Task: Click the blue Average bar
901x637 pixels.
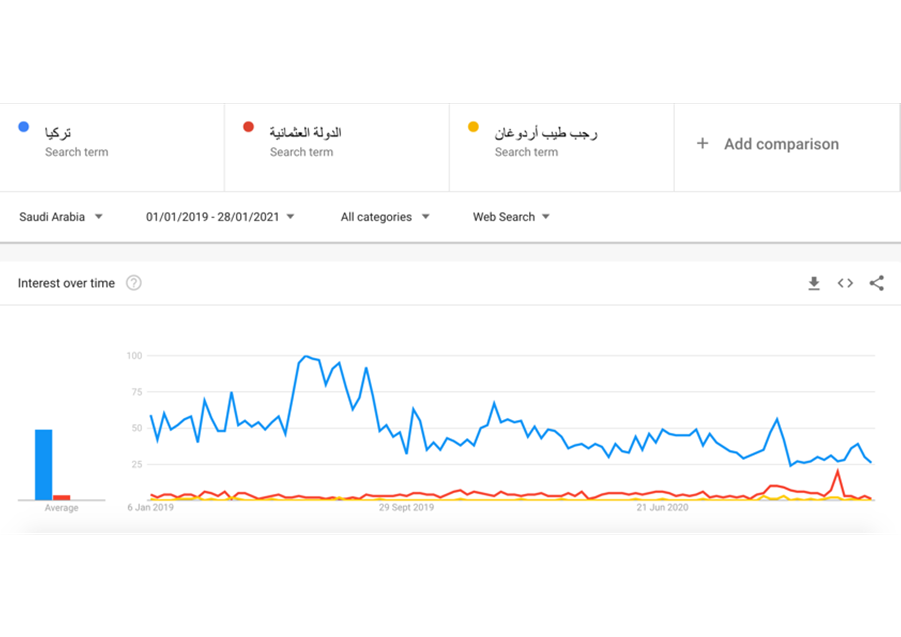Action: tap(44, 465)
